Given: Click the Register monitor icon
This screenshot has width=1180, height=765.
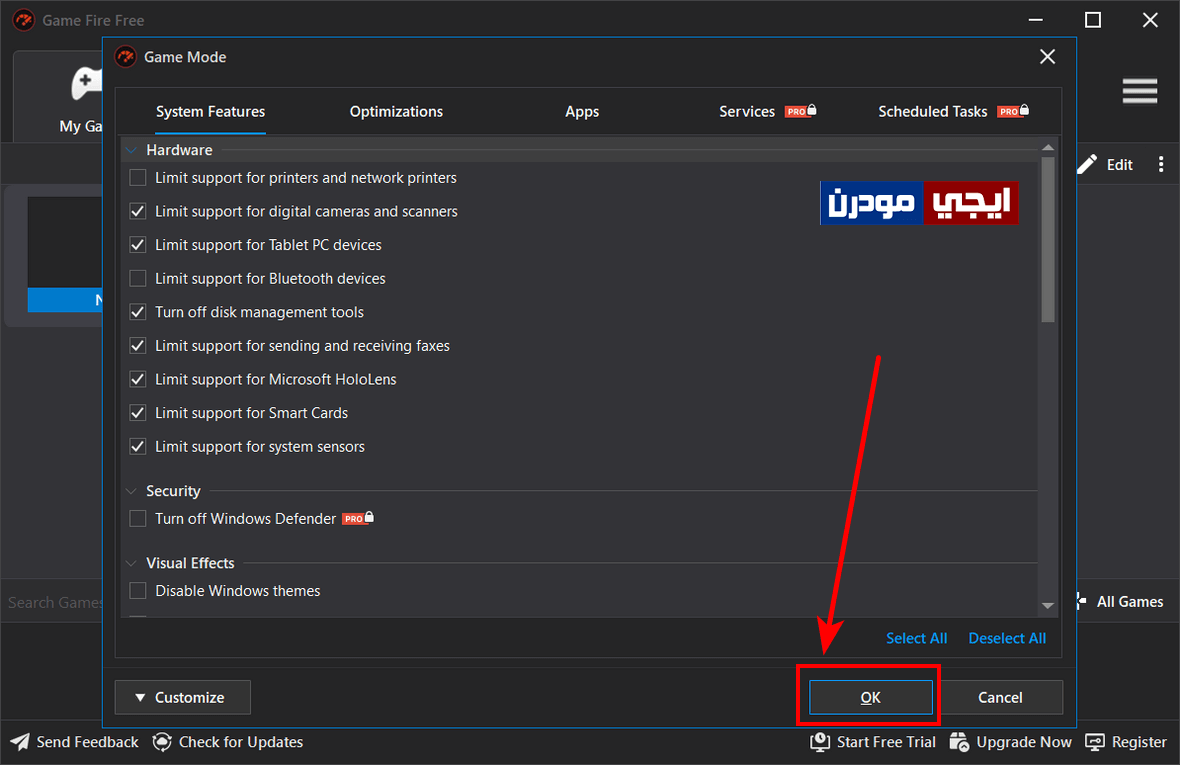Looking at the screenshot, I should point(1095,742).
